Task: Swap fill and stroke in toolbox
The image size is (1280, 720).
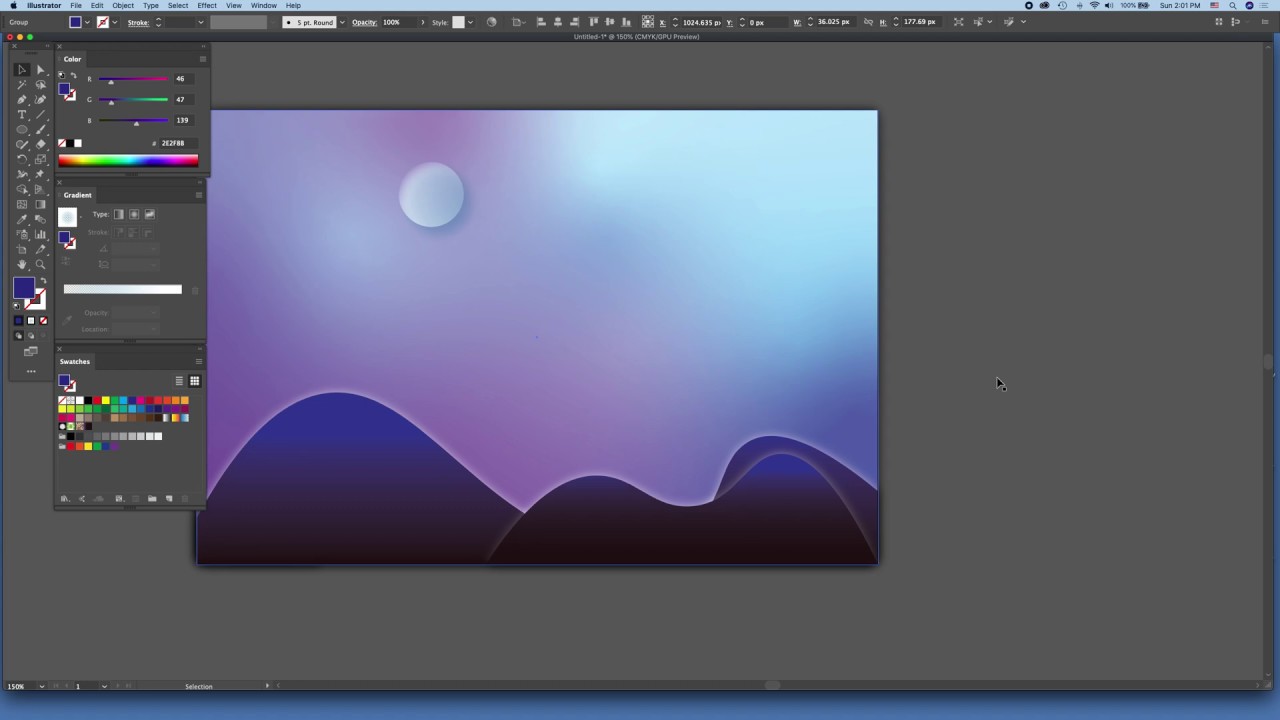Action: tap(43, 280)
